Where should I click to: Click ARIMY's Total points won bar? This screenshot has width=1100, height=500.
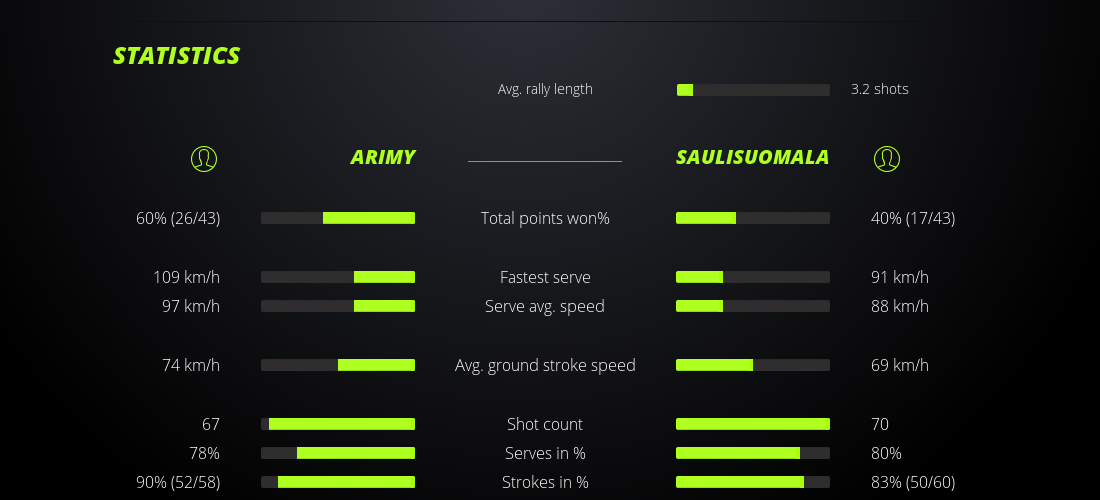(338, 218)
